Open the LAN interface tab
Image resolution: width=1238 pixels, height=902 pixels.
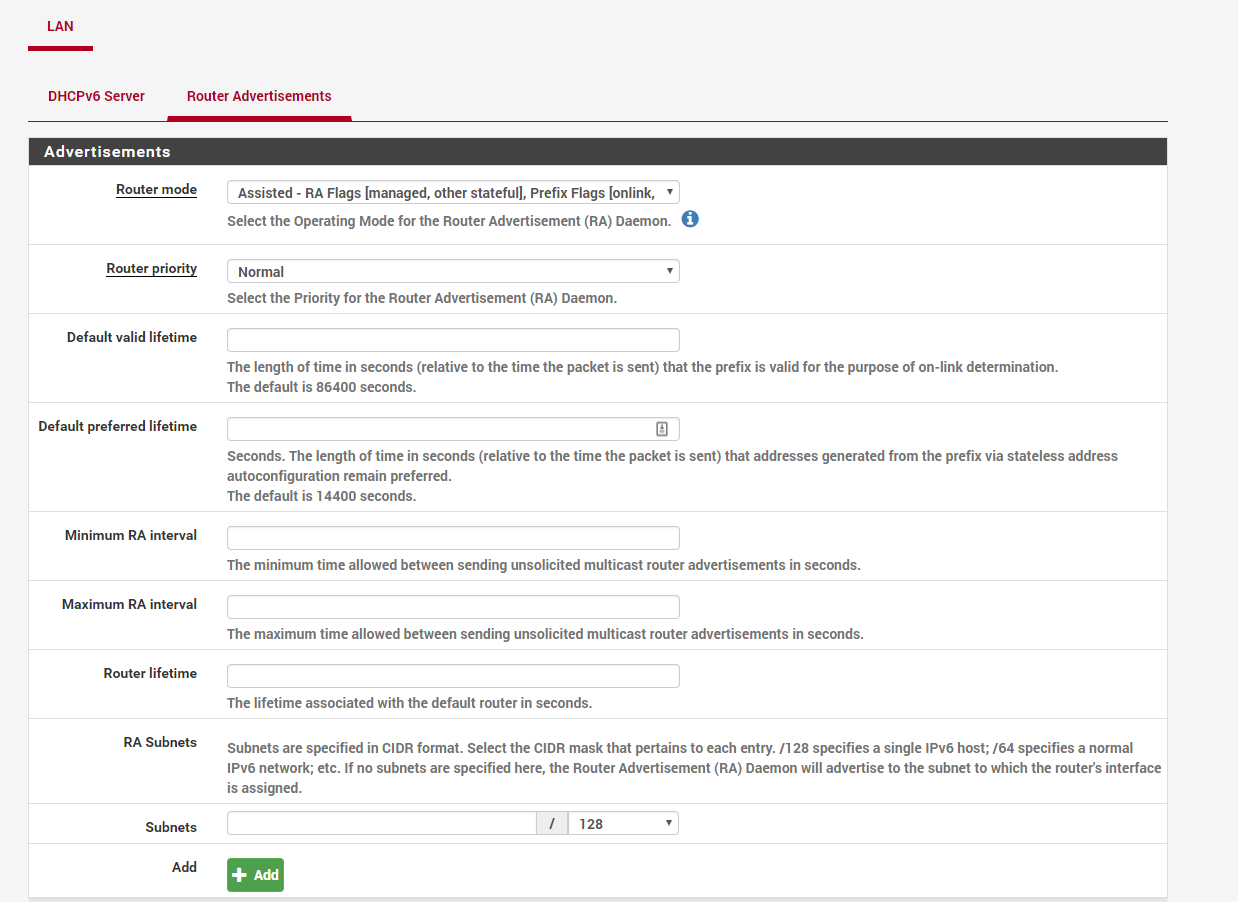coord(60,26)
